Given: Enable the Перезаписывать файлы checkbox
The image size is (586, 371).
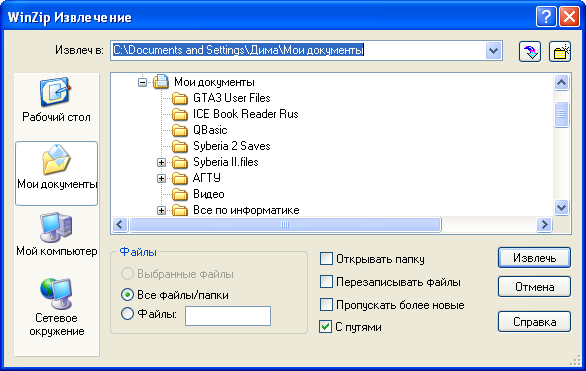Looking at the screenshot, I should click(326, 282).
